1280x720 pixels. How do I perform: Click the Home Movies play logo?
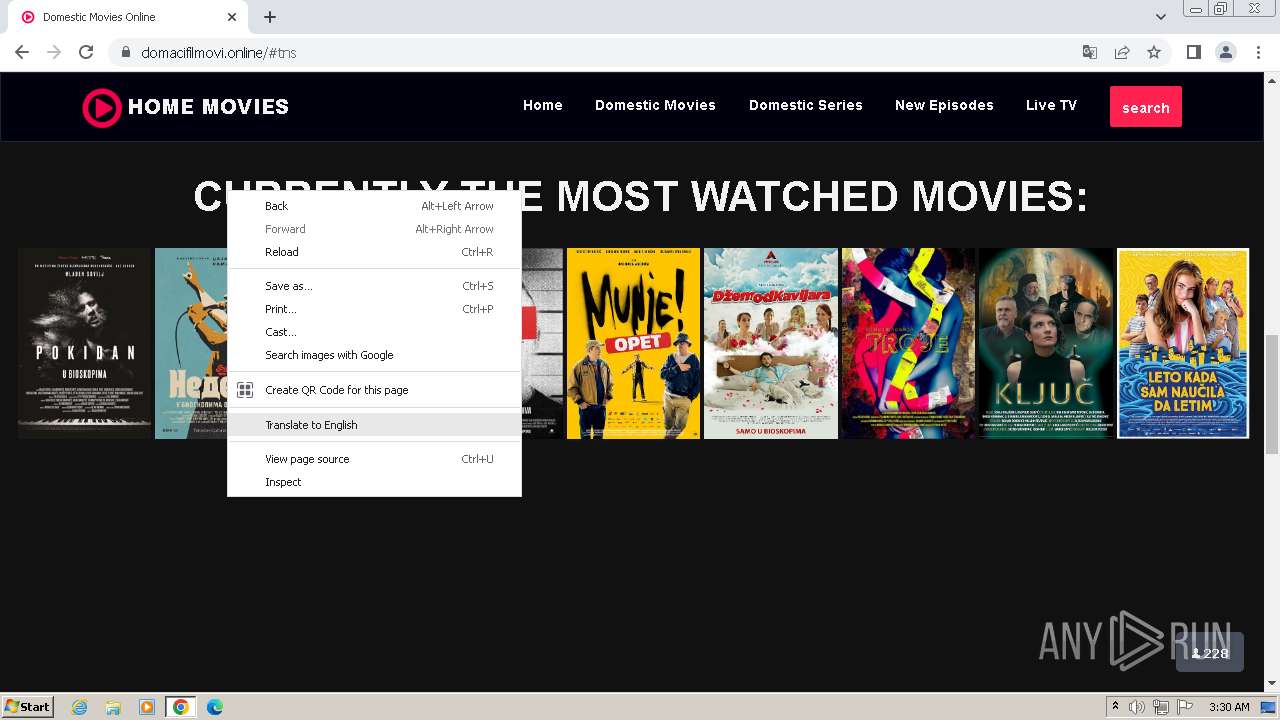point(101,107)
